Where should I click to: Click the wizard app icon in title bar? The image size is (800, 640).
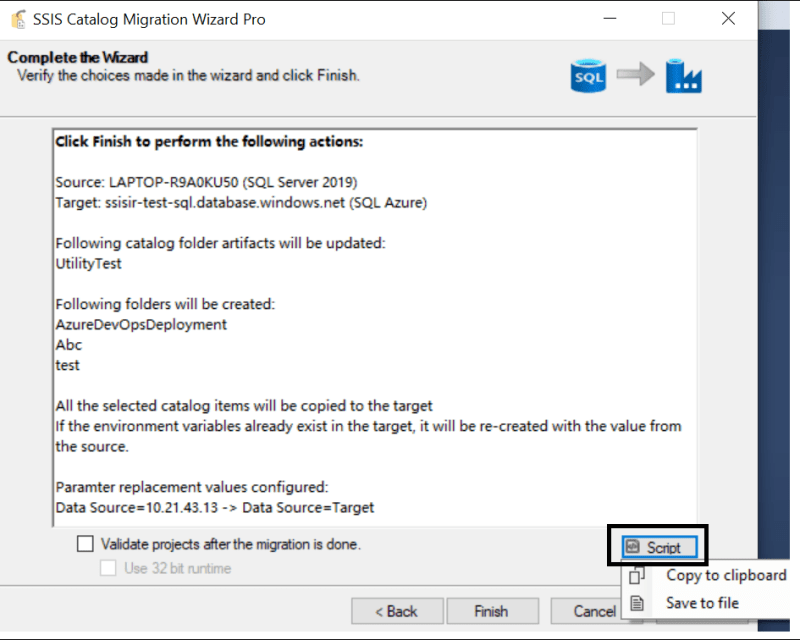tap(18, 19)
